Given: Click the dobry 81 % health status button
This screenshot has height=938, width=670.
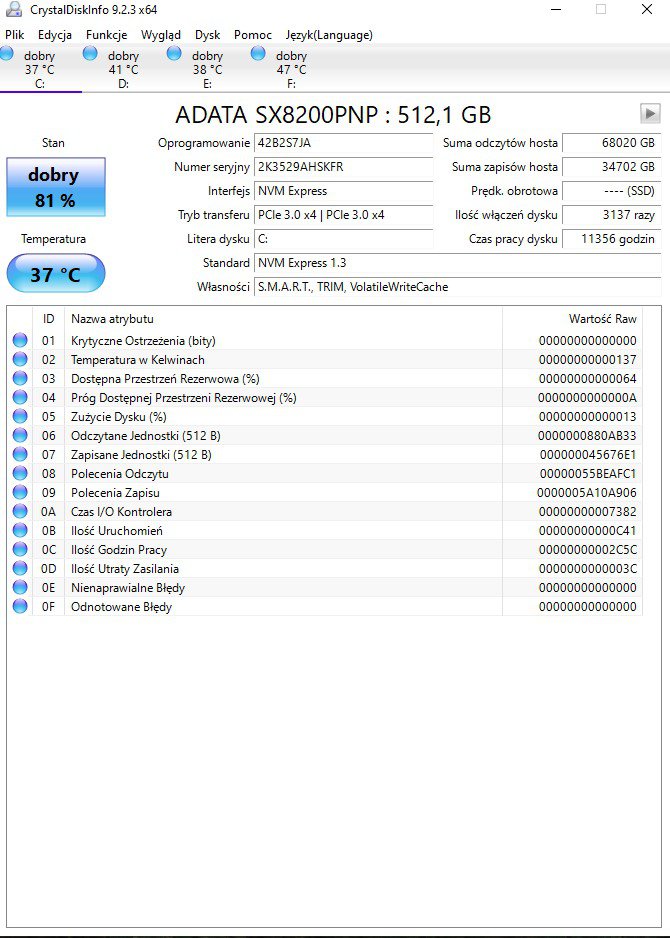Looking at the screenshot, I should pos(56,187).
